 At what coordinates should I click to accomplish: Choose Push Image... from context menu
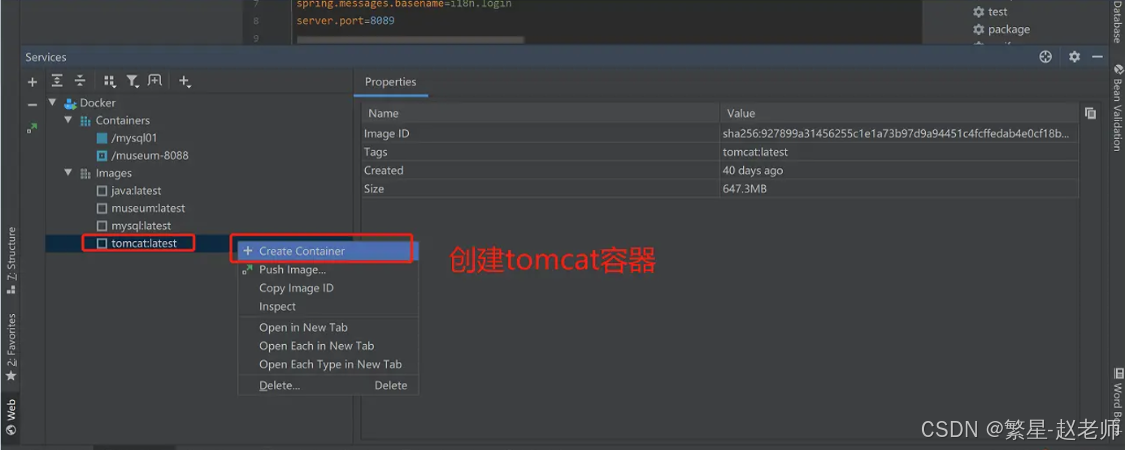tap(328, 270)
